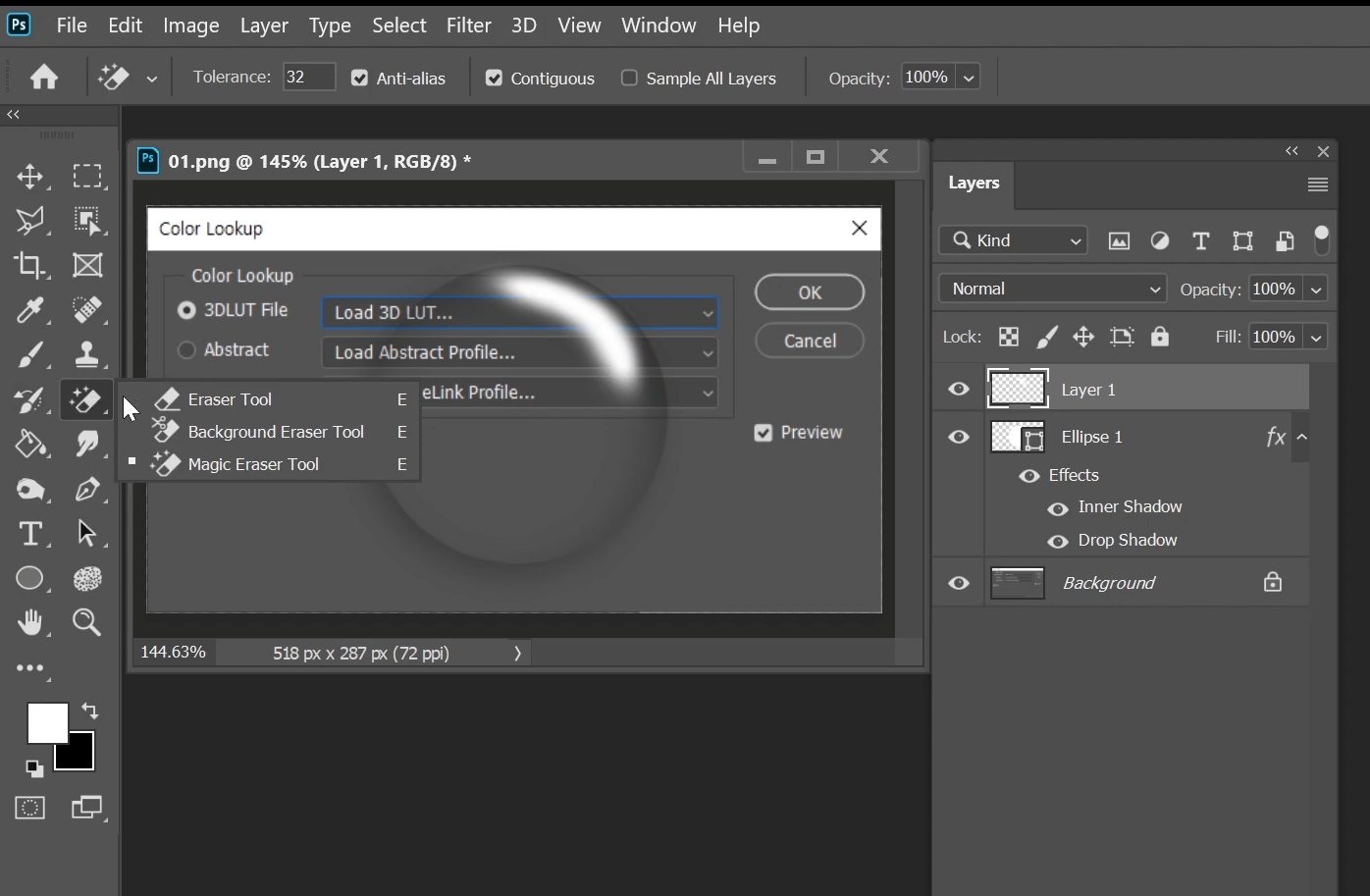Open the tool preset picker arrow
This screenshot has height=896, width=1370.
coord(151,79)
